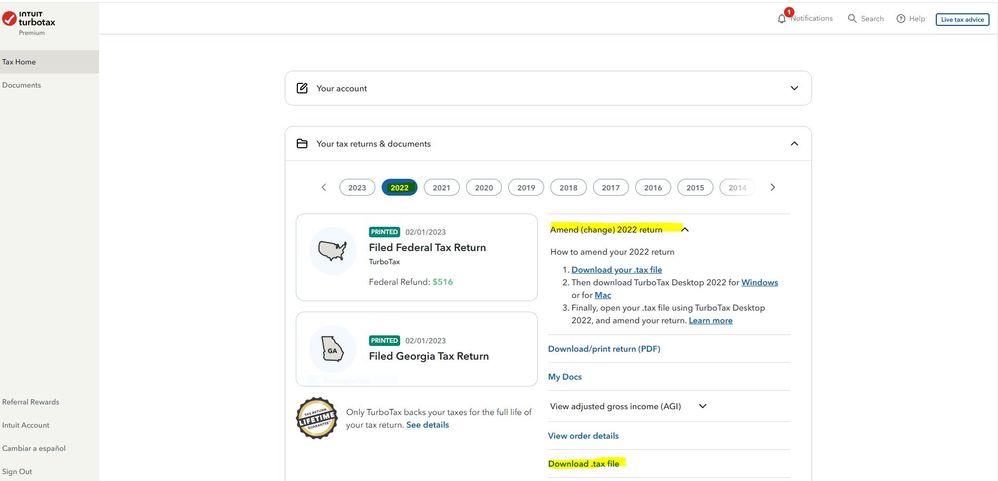Open Intuit Account in the sidebar
Screen dimensions: 998x481
pyautogui.click(x=25, y=425)
